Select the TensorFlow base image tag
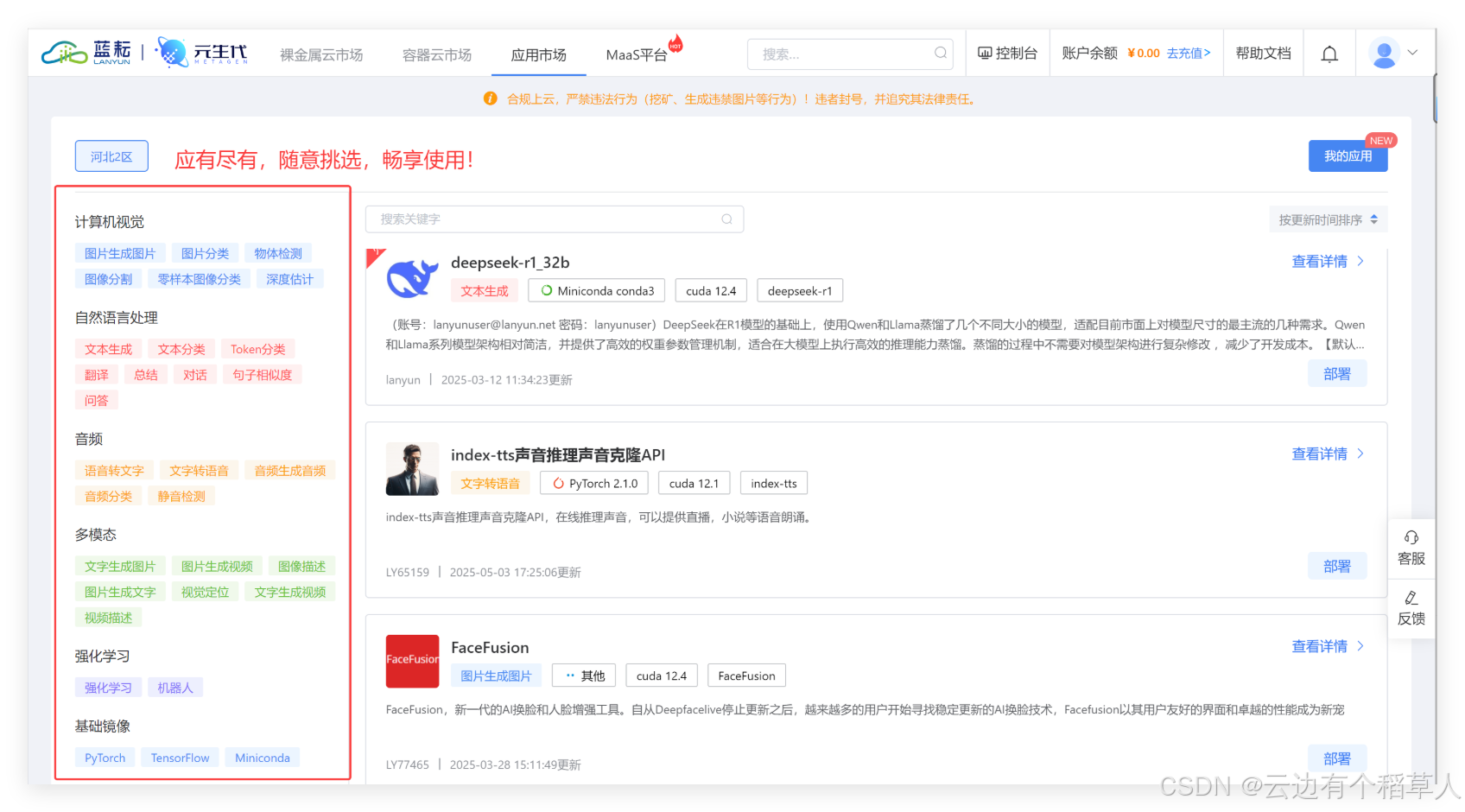Image resolution: width=1465 pixels, height=812 pixels. pyautogui.click(x=180, y=758)
